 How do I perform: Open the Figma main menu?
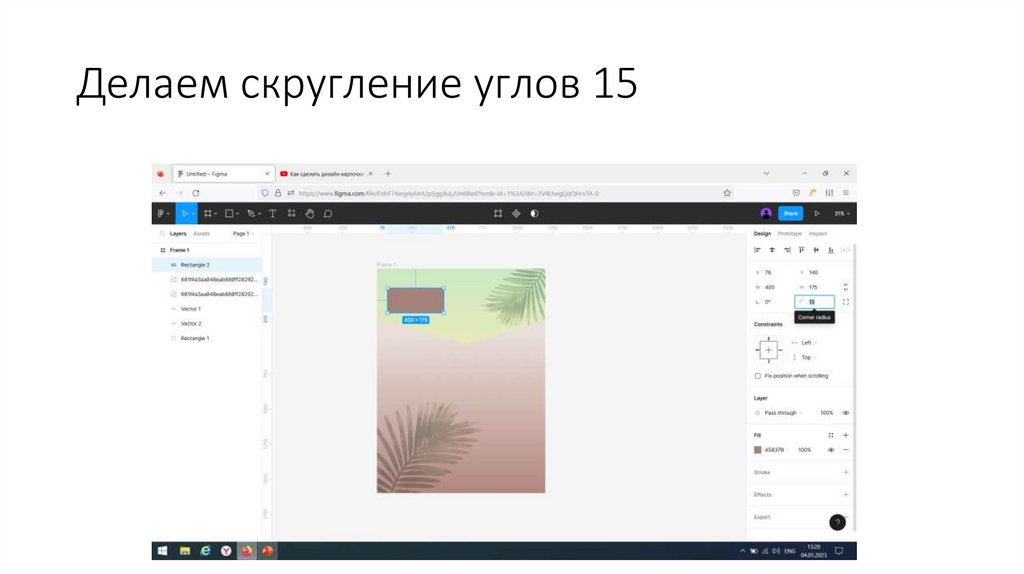(162, 214)
